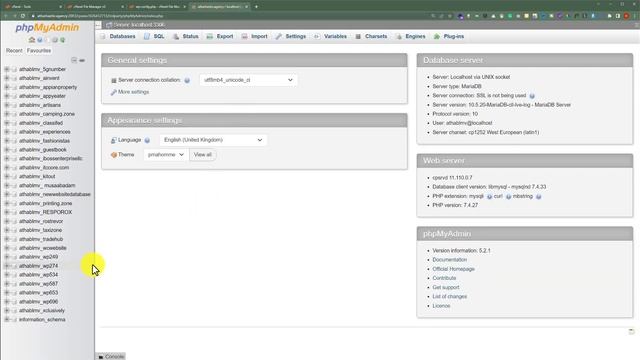Open the Engines tab
Image resolution: width=640 pixels, height=360 pixels.
pos(411,36)
